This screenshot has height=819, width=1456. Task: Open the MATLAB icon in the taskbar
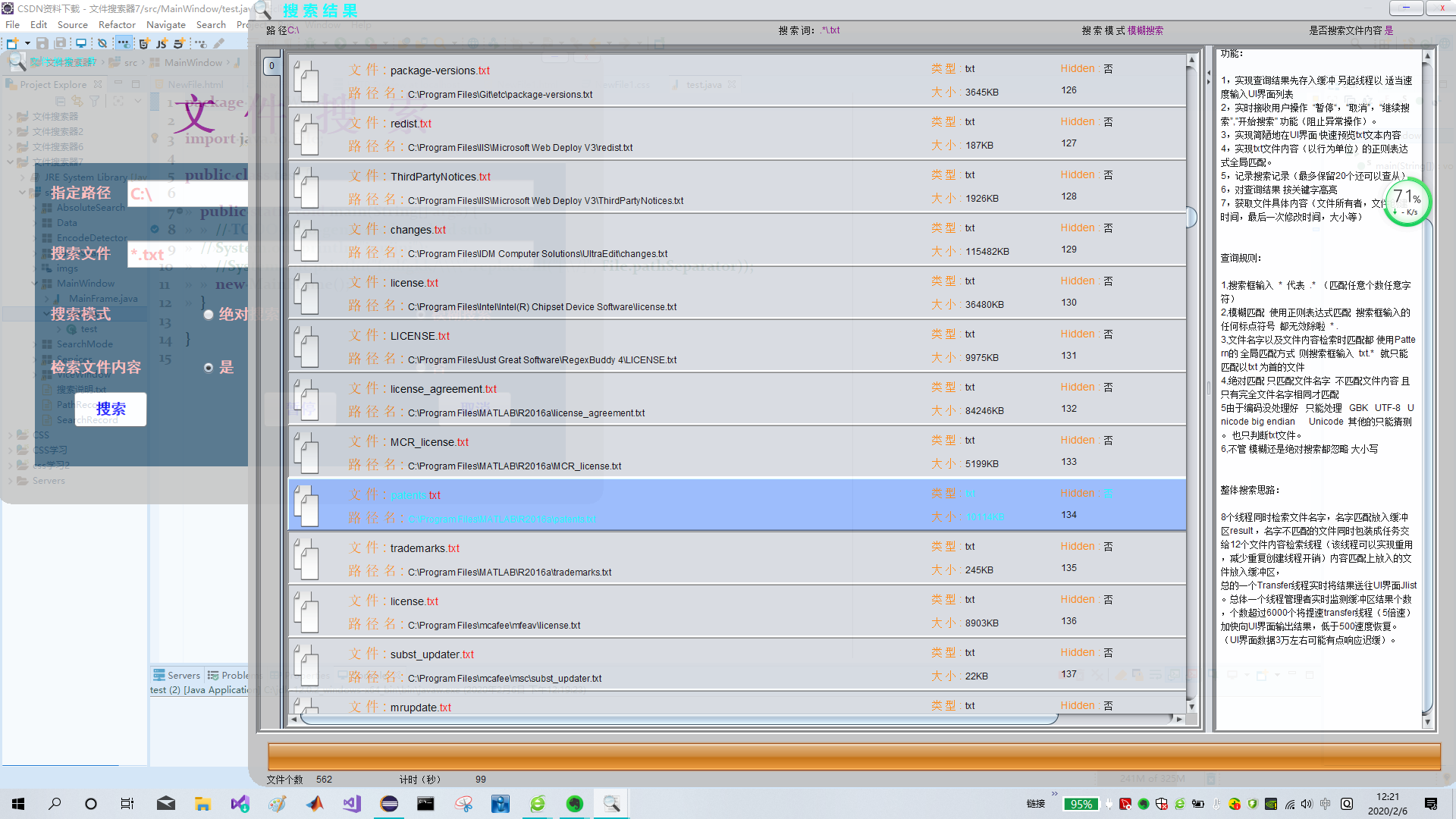(315, 804)
